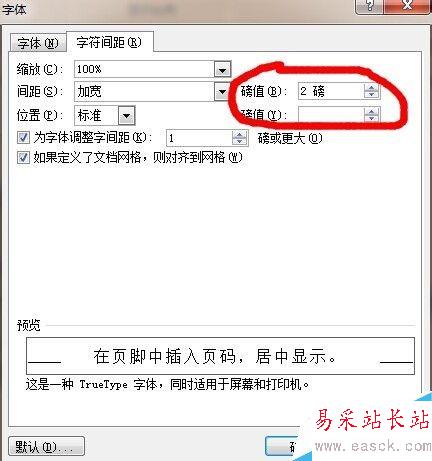Decrease the 磅值(B) spacing value arrow
This screenshot has width=432, height=461.
(x=371, y=94)
